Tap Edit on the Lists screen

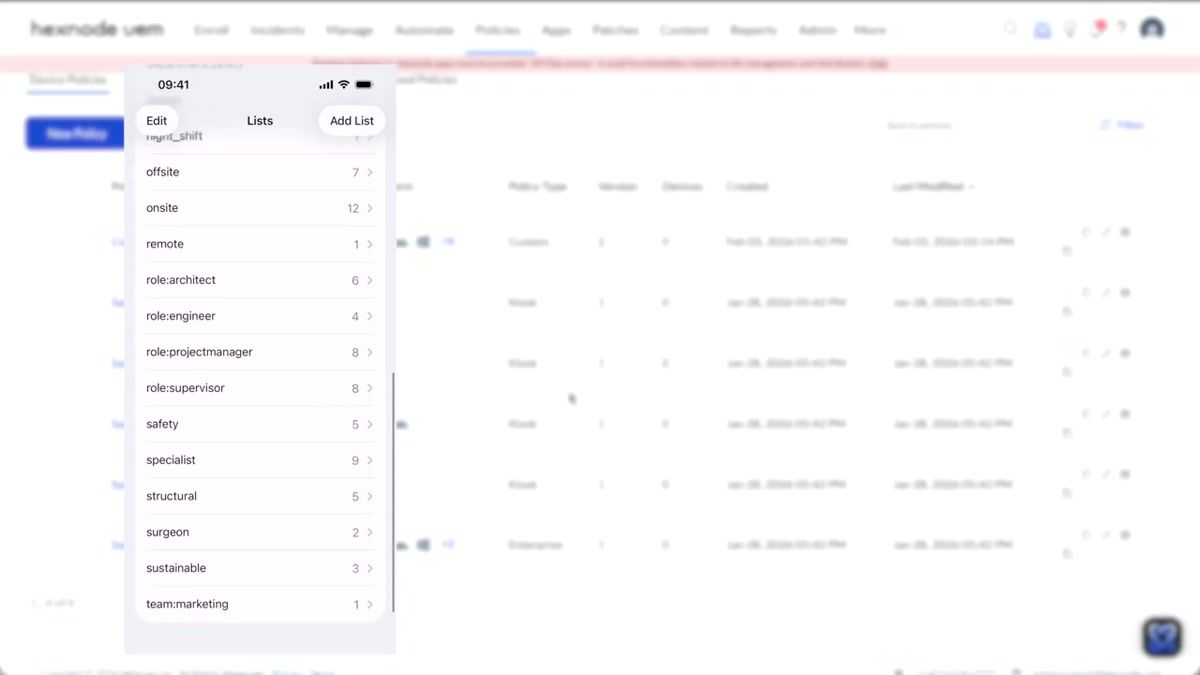156,120
